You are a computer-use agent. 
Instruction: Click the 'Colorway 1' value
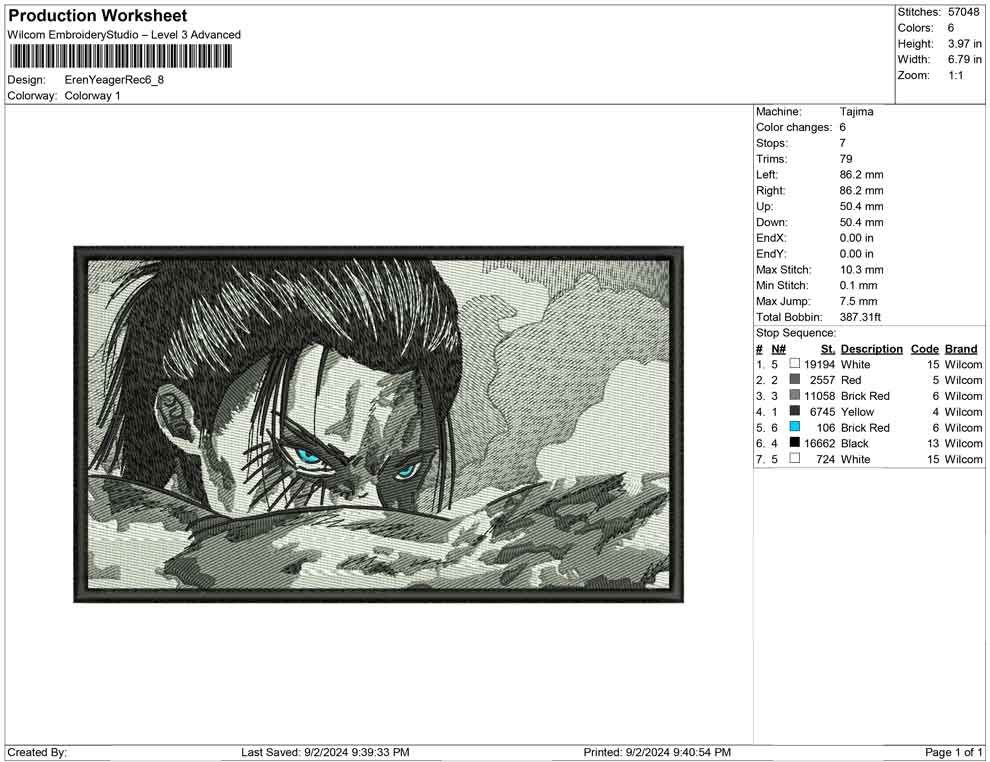[x=92, y=96]
